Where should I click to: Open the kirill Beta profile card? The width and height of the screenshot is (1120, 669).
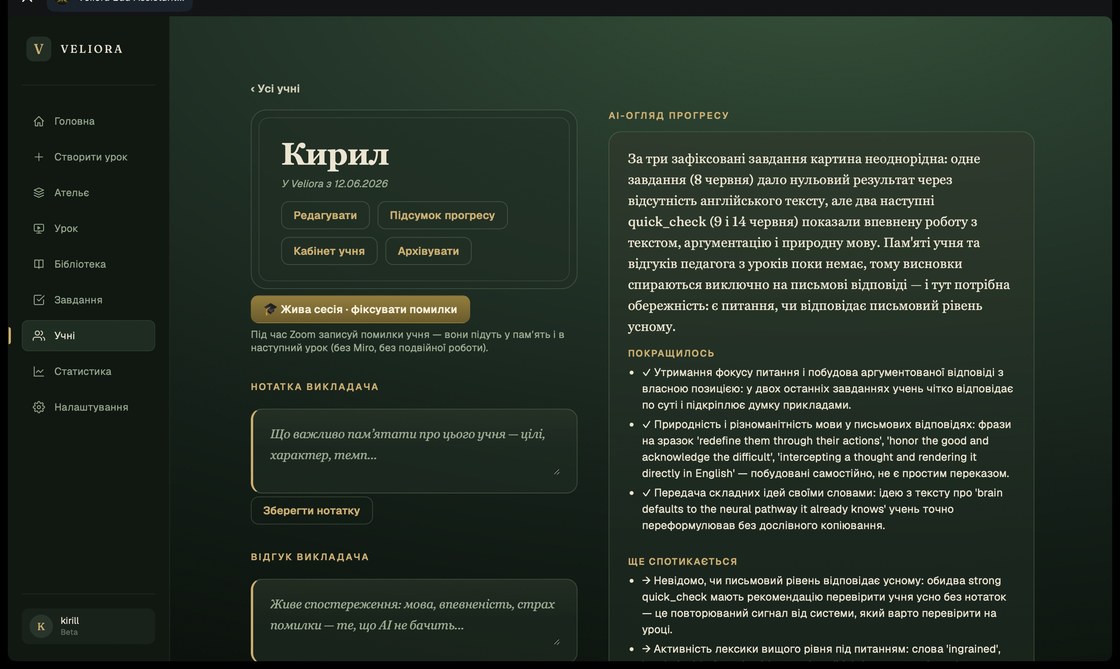(x=88, y=626)
